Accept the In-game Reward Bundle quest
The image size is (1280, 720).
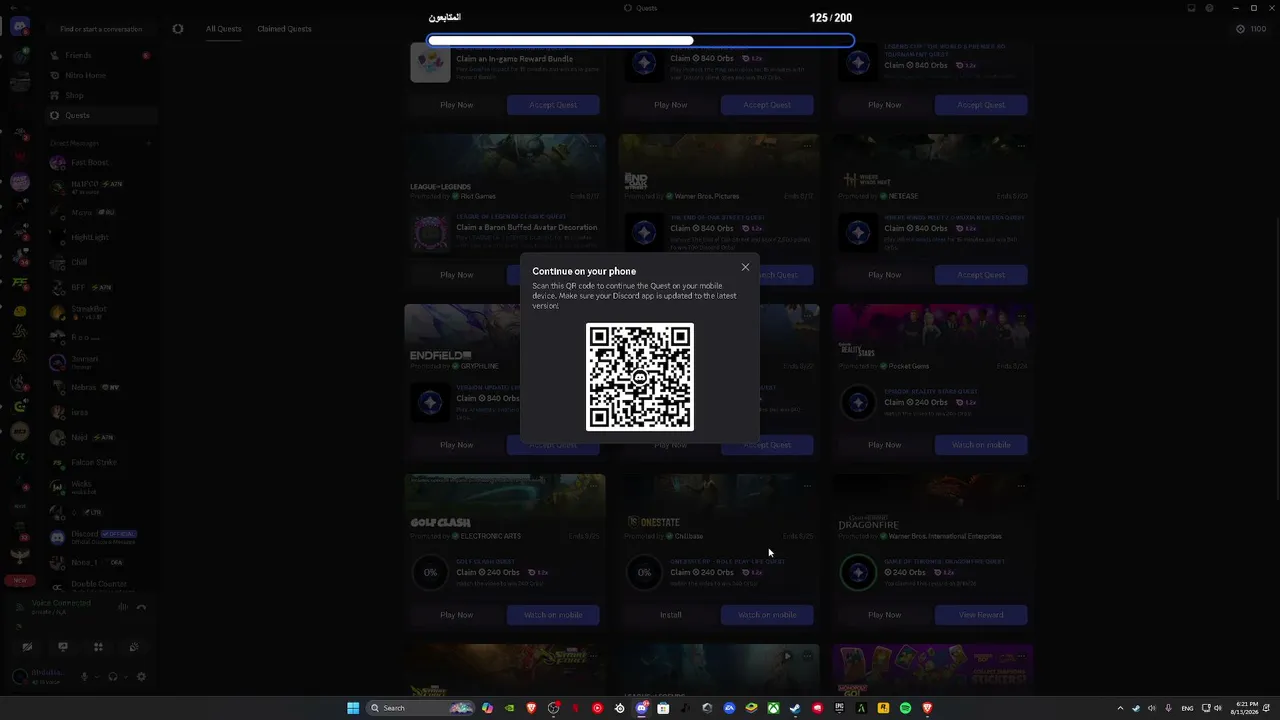click(x=553, y=105)
